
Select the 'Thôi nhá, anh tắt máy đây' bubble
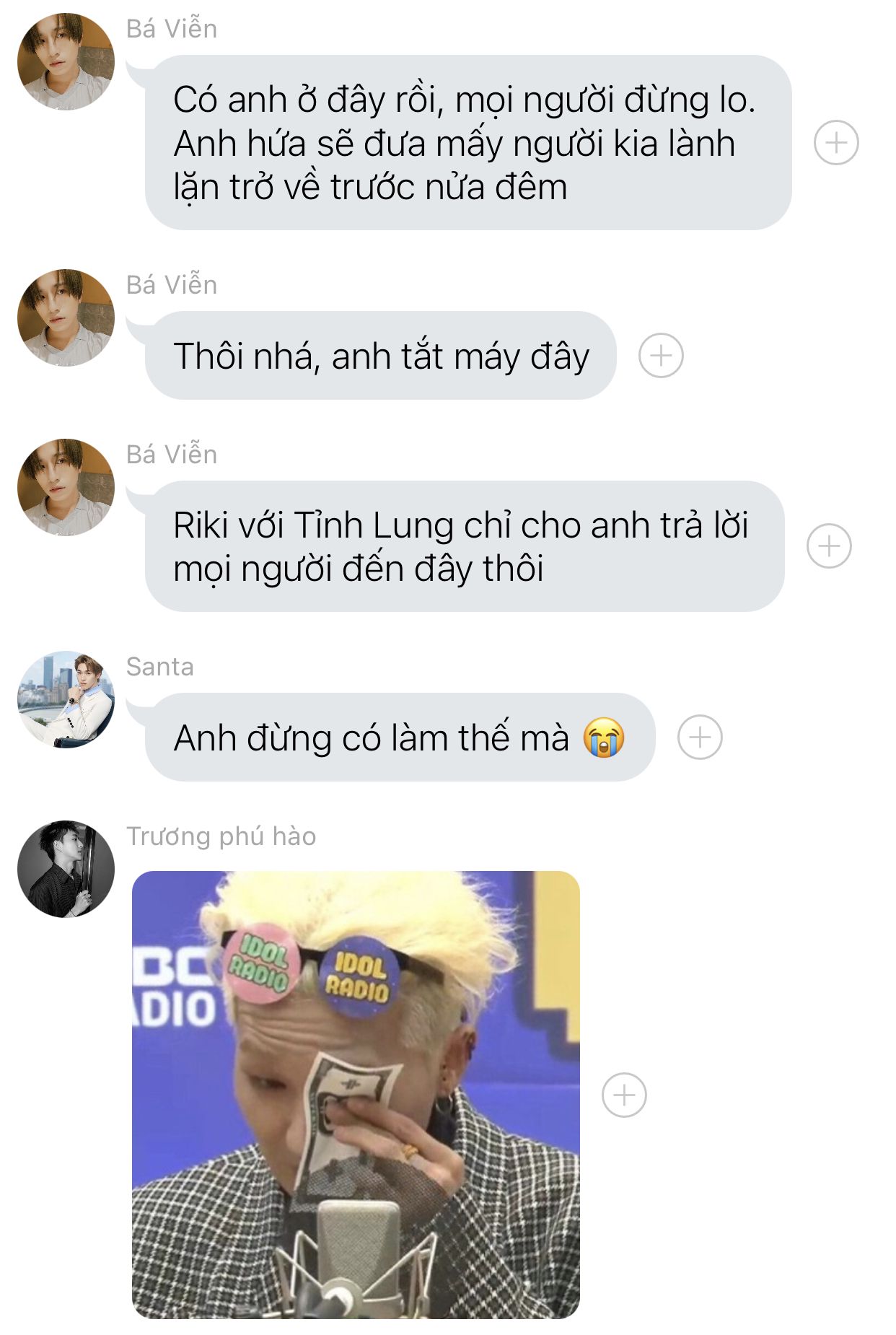click(380, 355)
